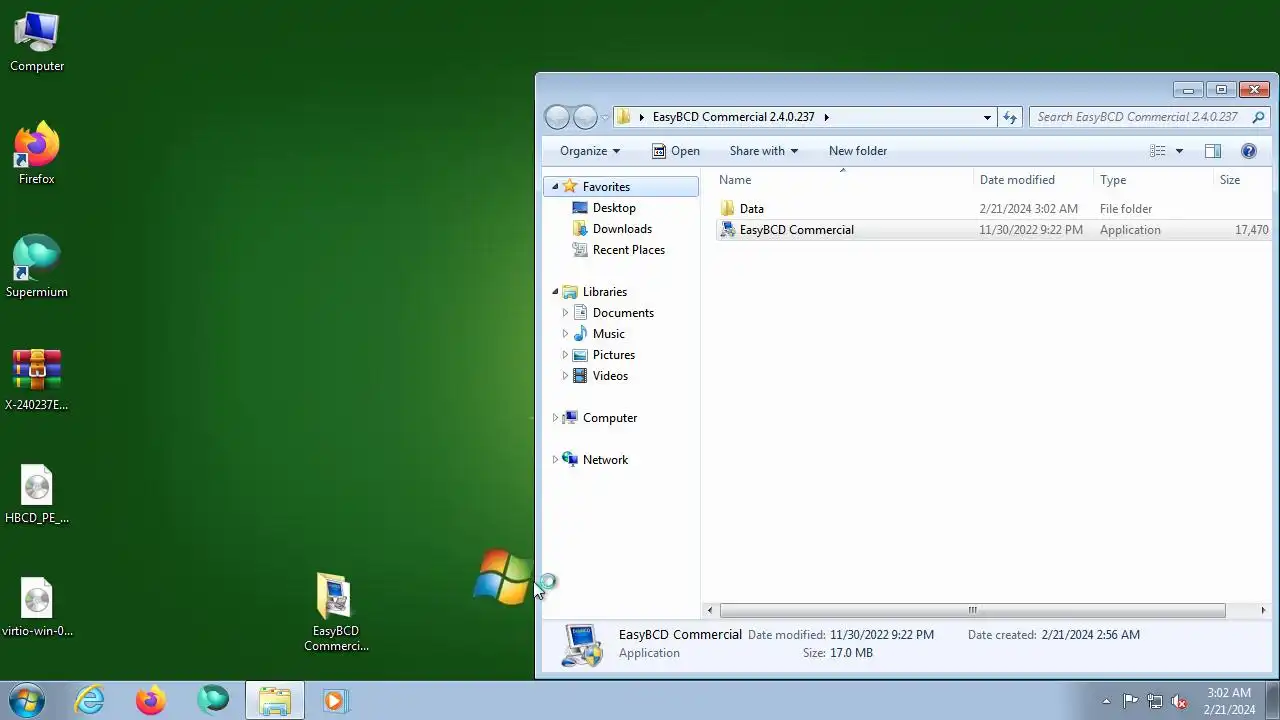Viewport: 1280px width, 720px height.
Task: Sort by Size column header
Action: click(1243, 180)
